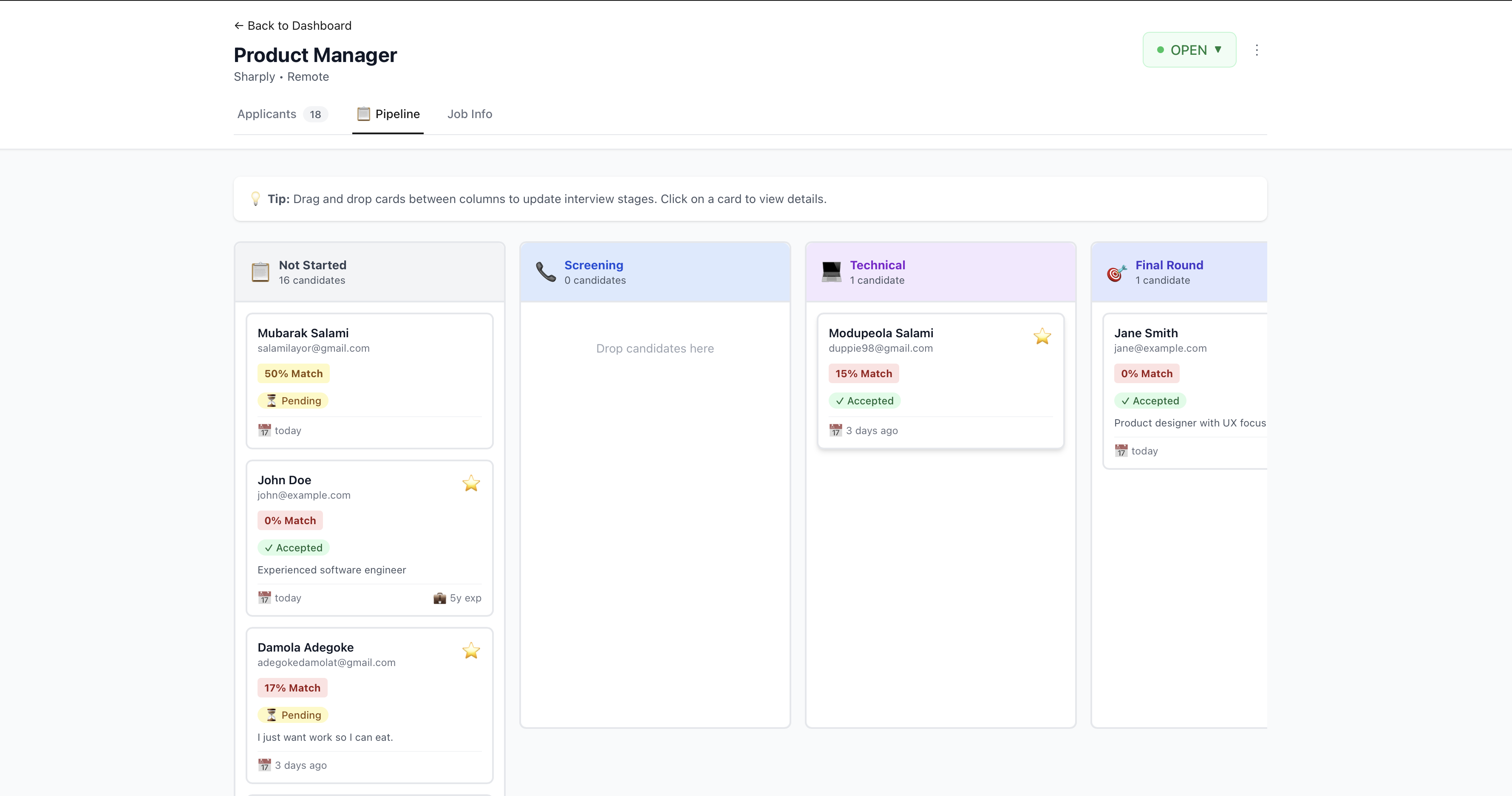
Task: Switch to the Job Info tab
Action: 470,114
